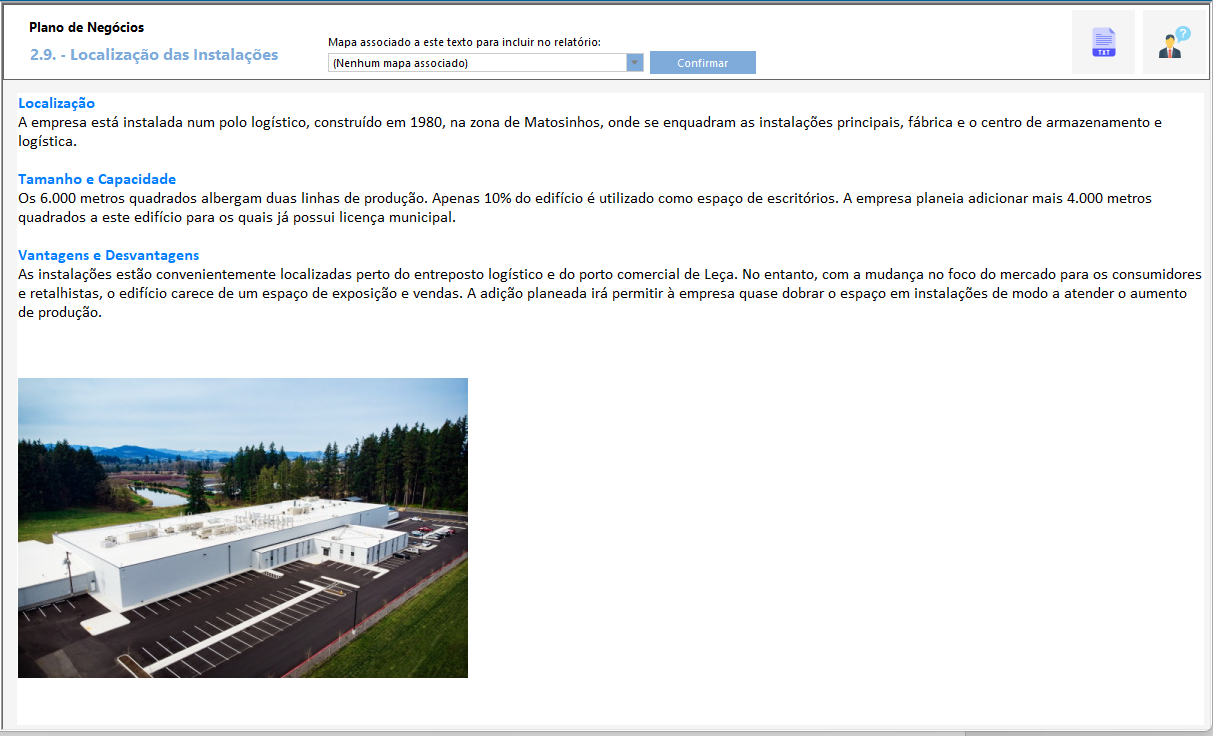The height and width of the screenshot is (736, 1213).
Task: Open the TXT document icon
Action: pyautogui.click(x=1103, y=42)
